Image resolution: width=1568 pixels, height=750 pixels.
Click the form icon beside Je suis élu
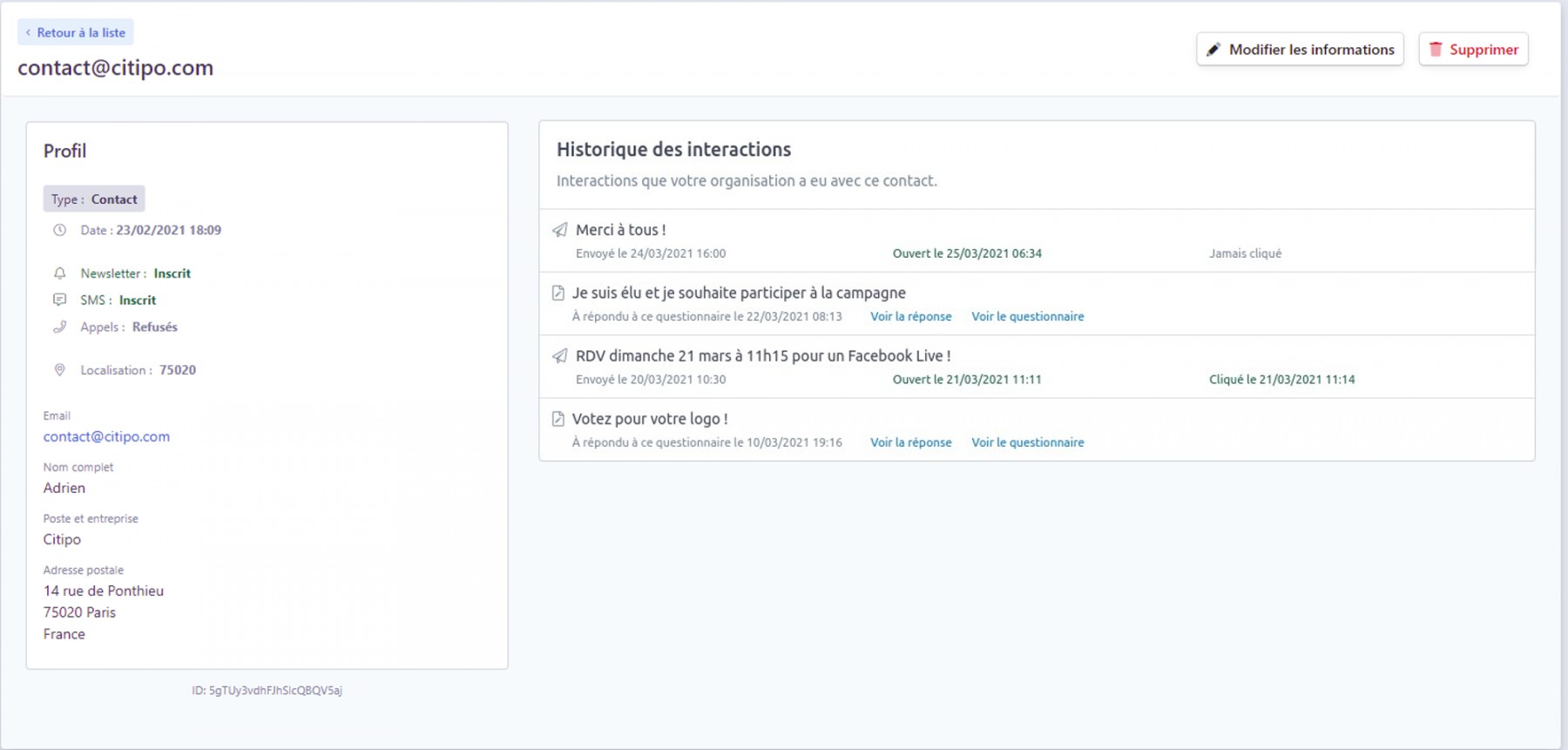click(x=558, y=294)
